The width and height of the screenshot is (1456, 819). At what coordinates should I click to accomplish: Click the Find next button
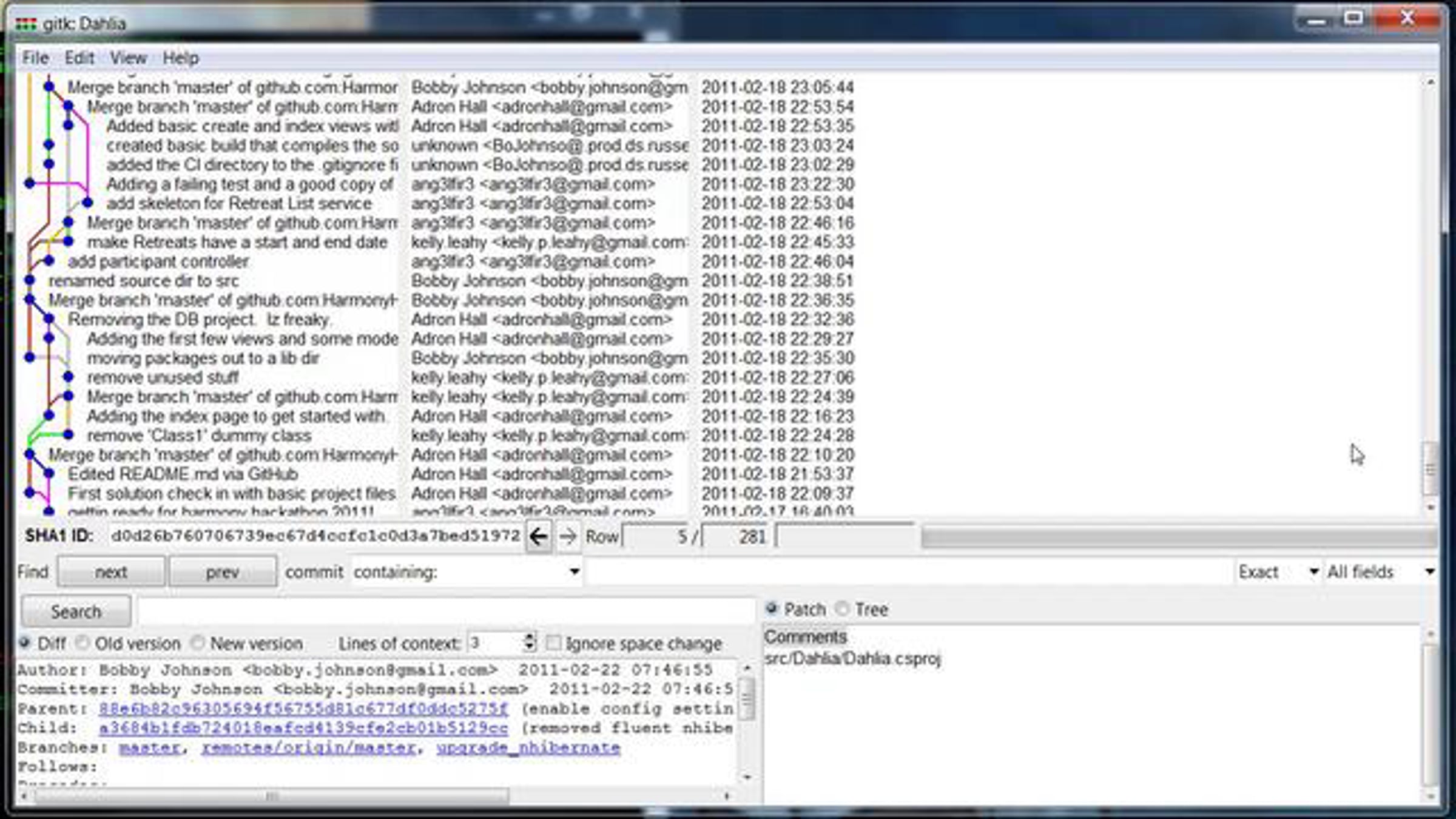[111, 571]
